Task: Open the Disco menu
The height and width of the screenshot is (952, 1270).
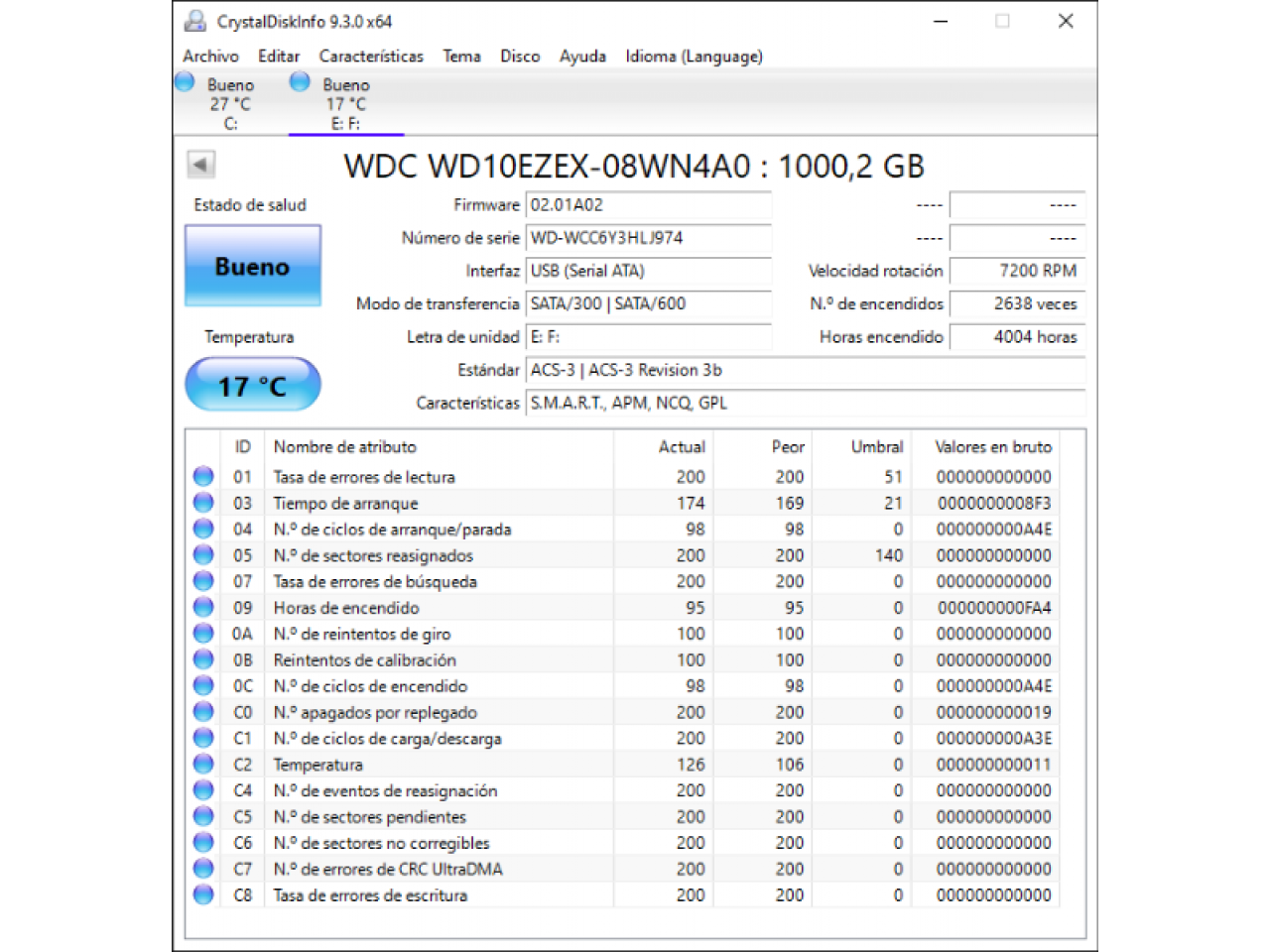Action: [x=520, y=57]
